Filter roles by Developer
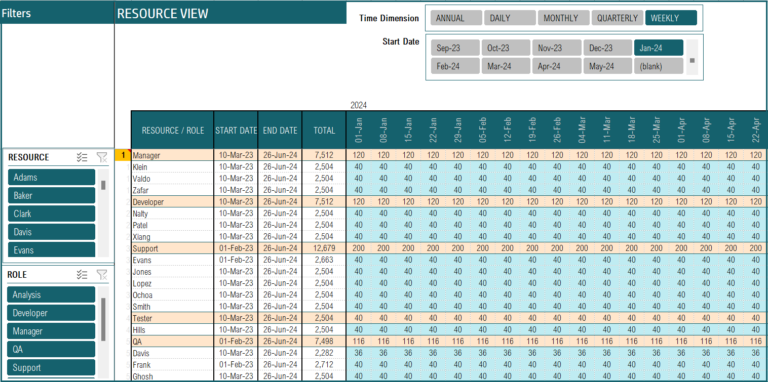Viewport: 768px width, 382px height. tap(51, 313)
